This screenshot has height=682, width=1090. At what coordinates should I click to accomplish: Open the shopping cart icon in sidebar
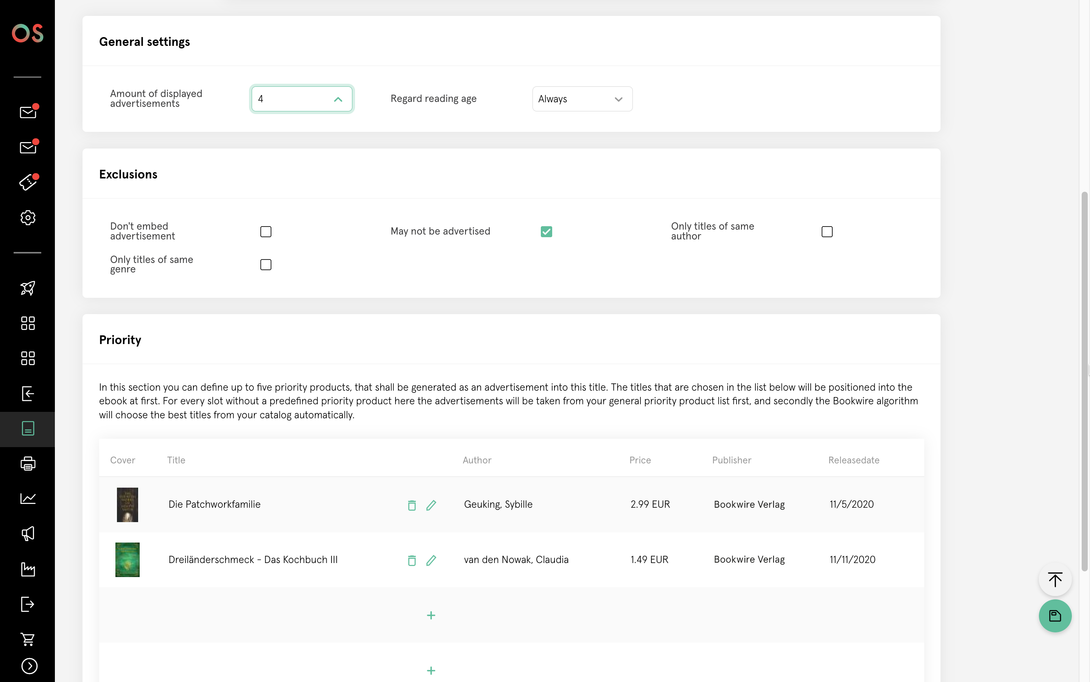(x=28, y=639)
